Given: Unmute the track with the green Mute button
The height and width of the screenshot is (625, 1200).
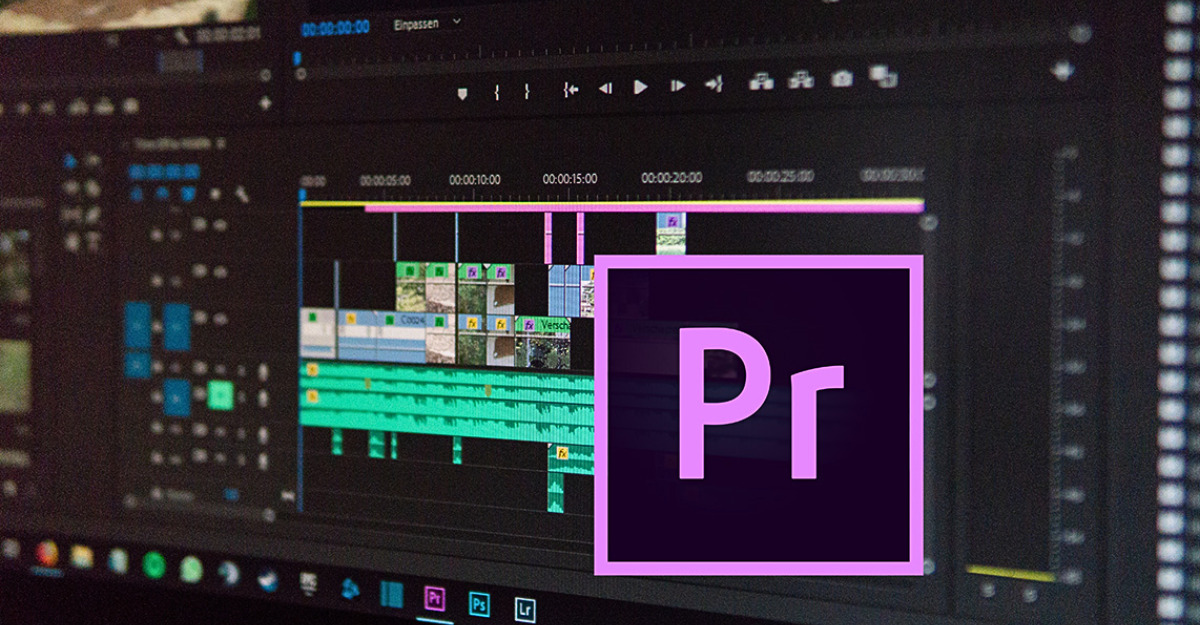Looking at the screenshot, I should pos(220,397).
